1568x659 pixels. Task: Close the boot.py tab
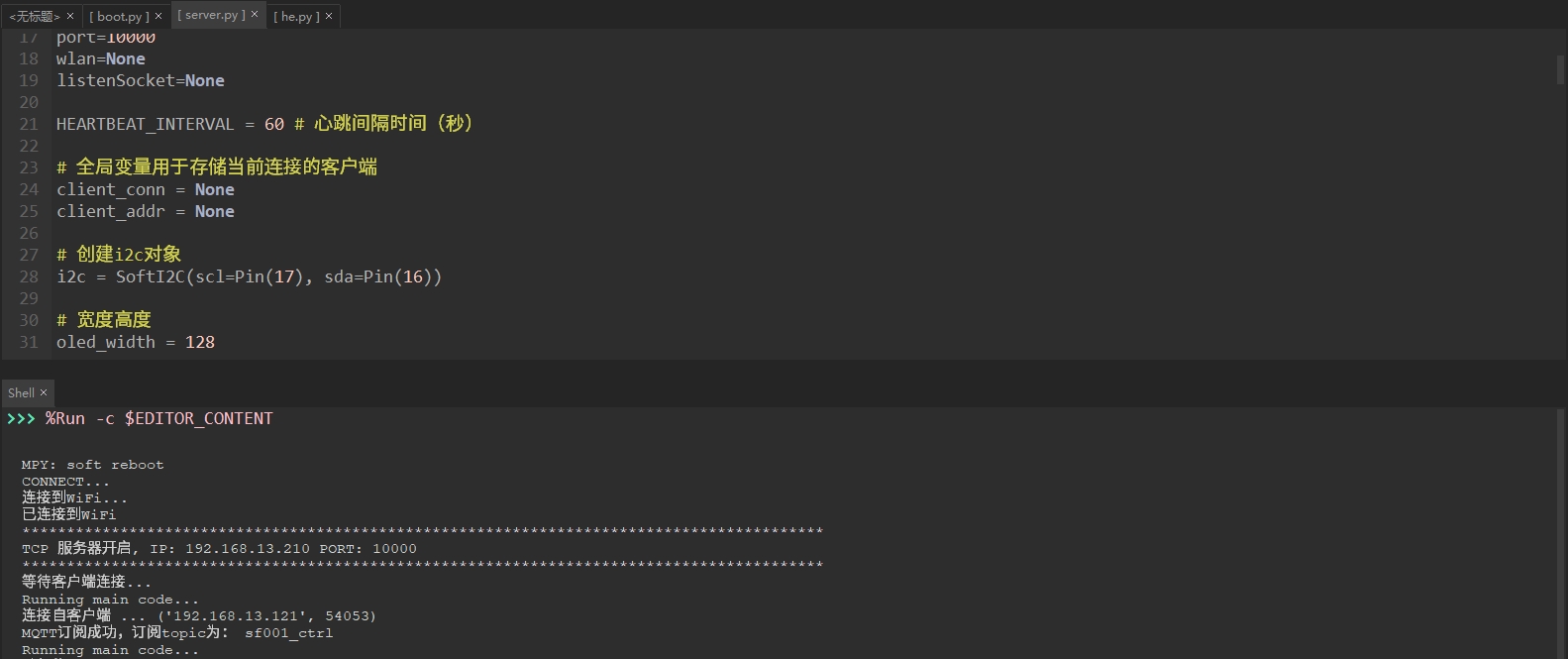[158, 16]
